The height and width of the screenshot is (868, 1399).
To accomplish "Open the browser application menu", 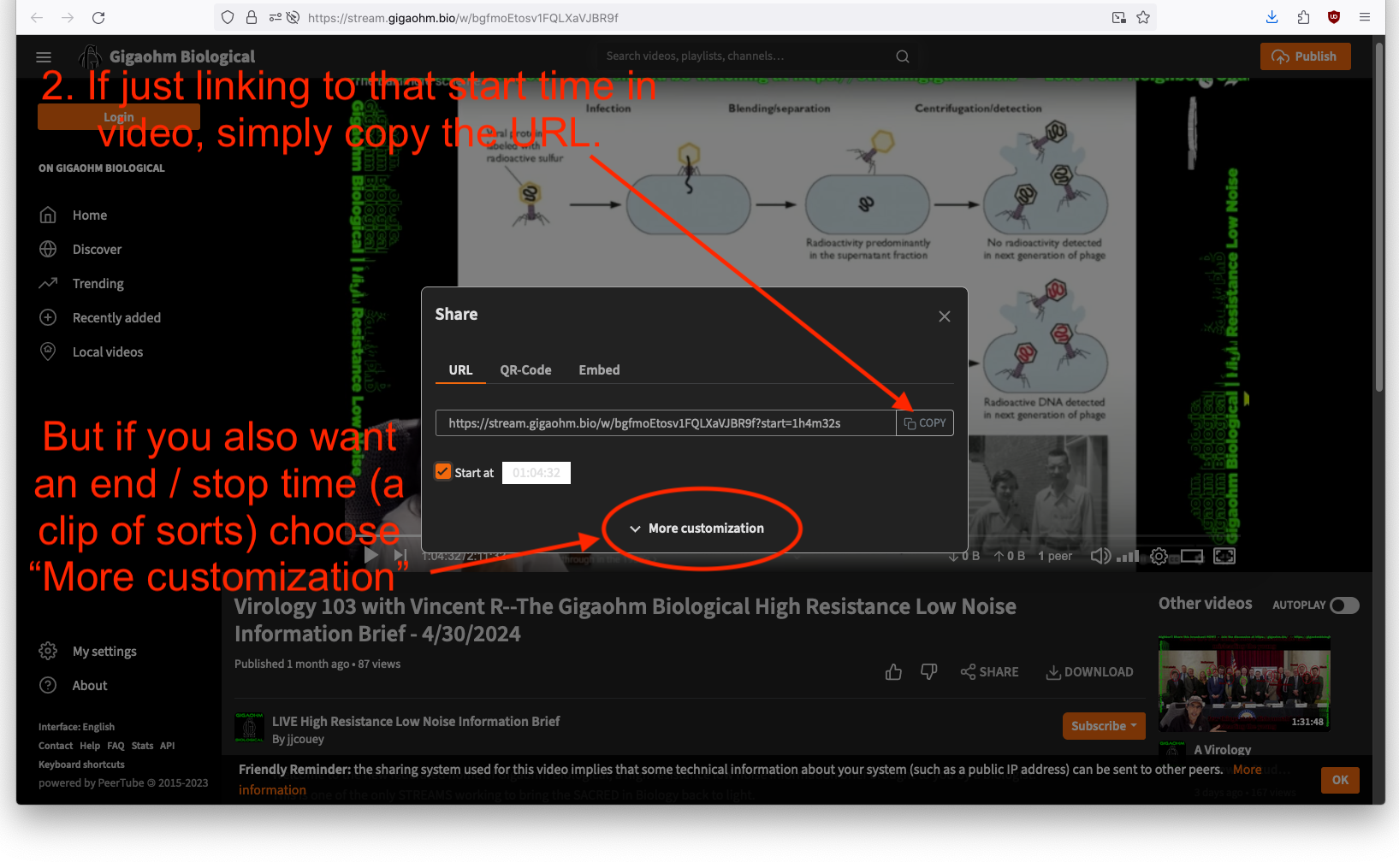I will click(x=1365, y=17).
